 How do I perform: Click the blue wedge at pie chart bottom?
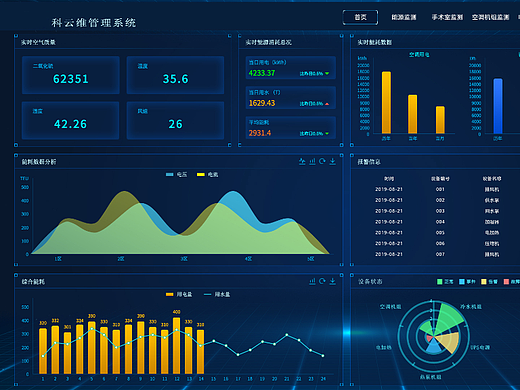tap(434, 347)
